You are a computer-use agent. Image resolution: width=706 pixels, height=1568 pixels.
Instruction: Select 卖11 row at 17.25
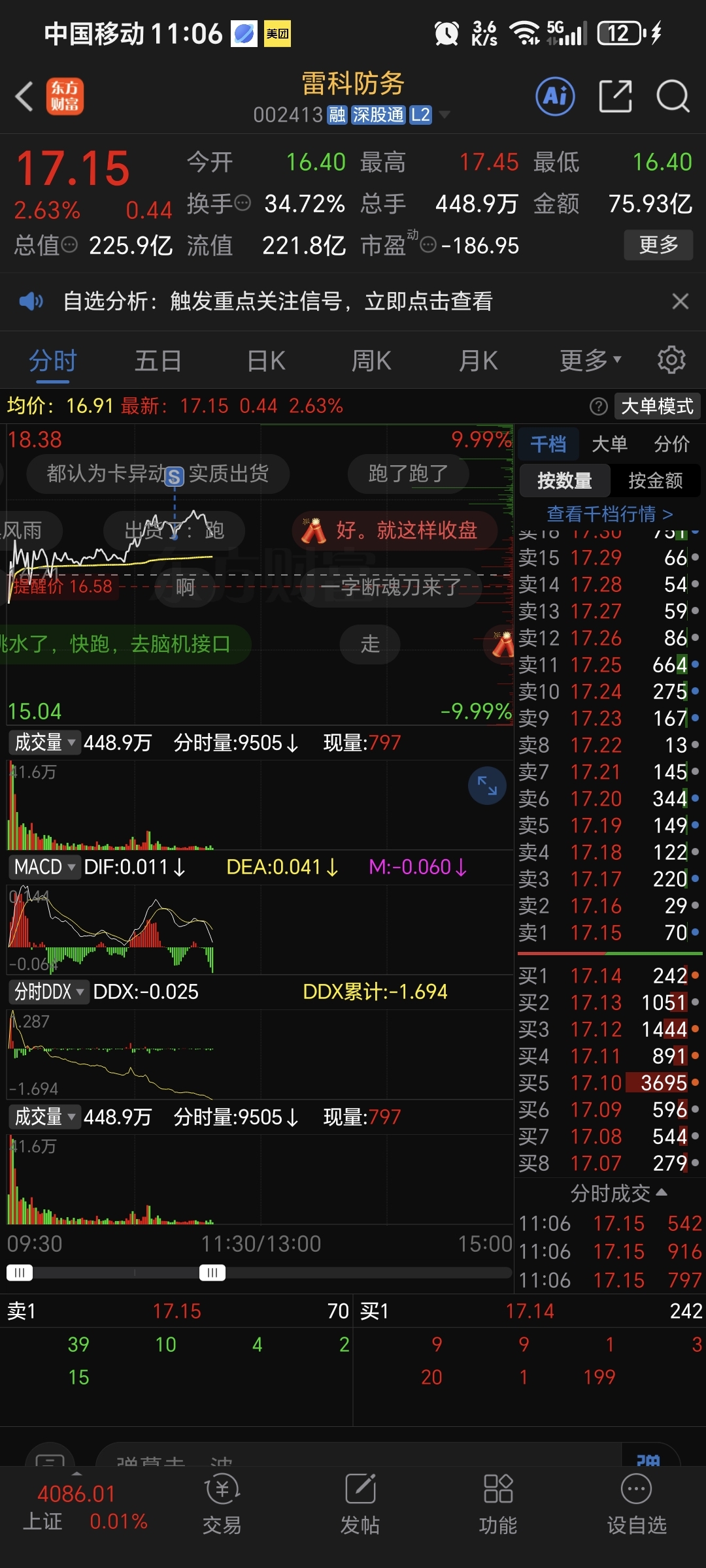(609, 664)
